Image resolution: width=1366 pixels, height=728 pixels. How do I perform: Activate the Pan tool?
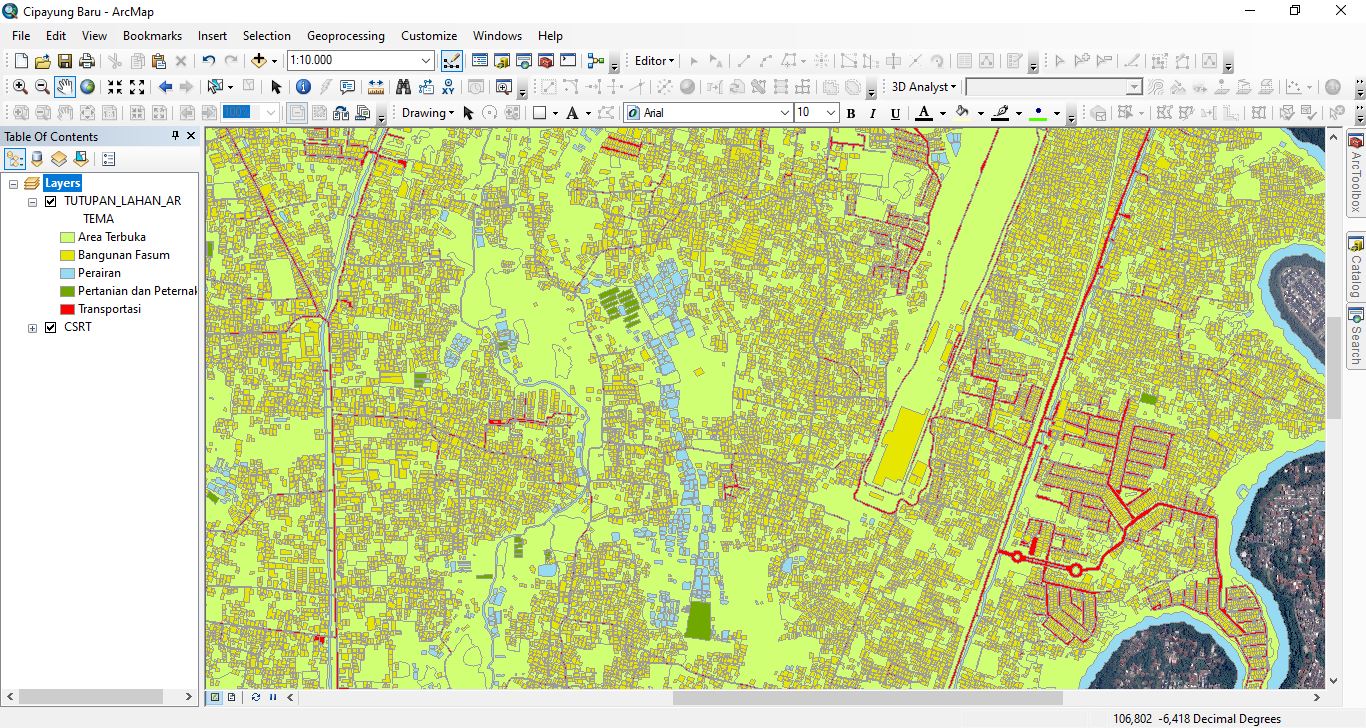(64, 87)
